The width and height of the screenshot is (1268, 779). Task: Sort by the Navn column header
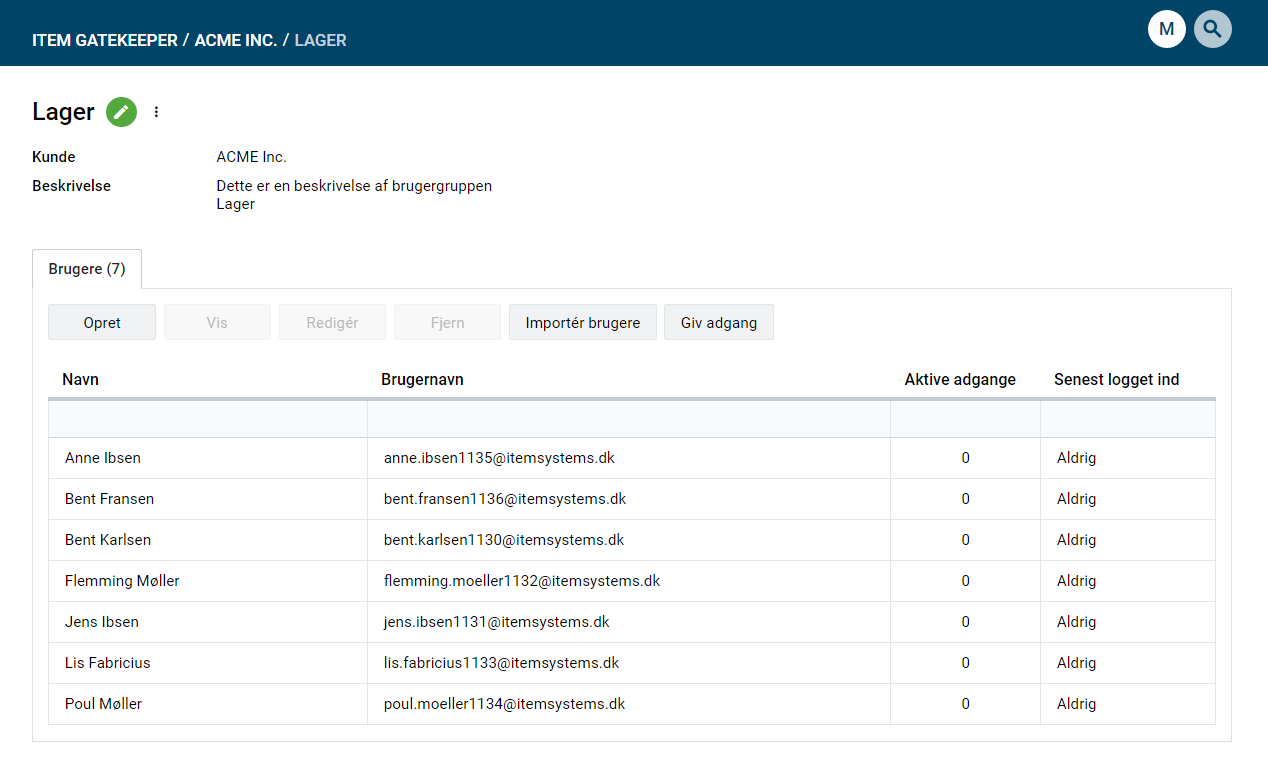[x=81, y=380]
